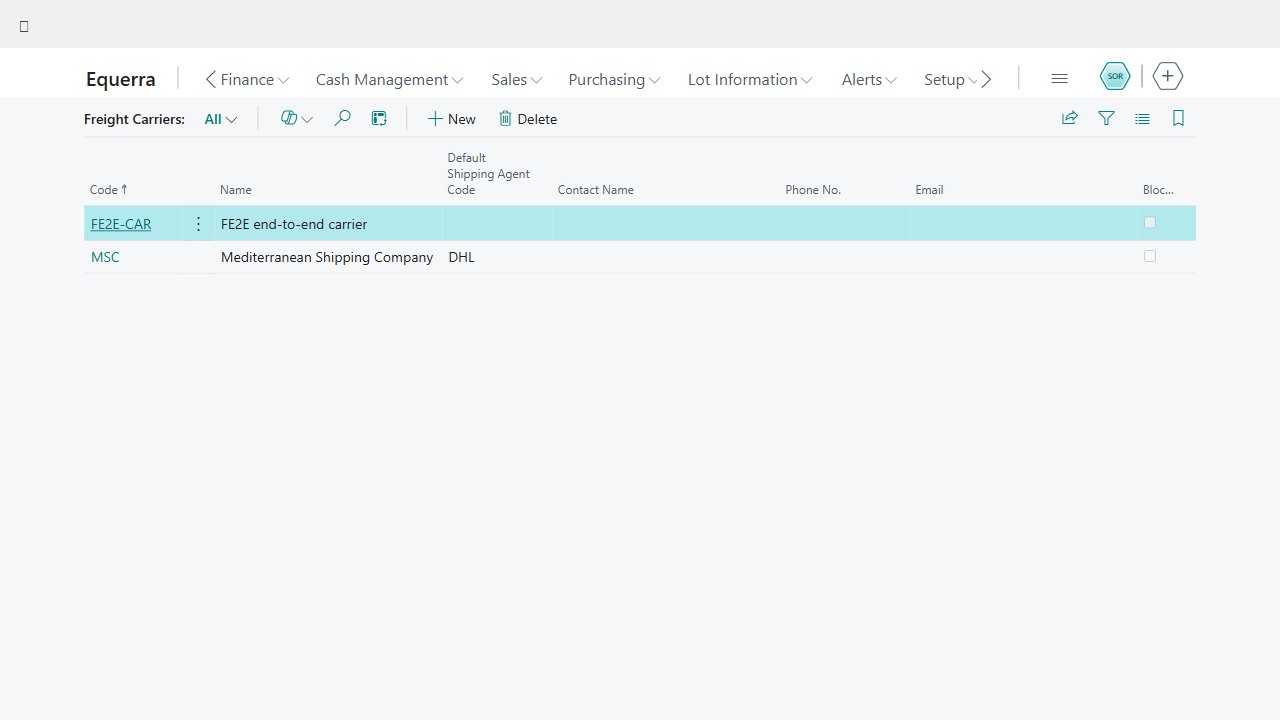This screenshot has height=720, width=1280.
Task: Toggle the filter pane funnel icon
Action: (1106, 118)
